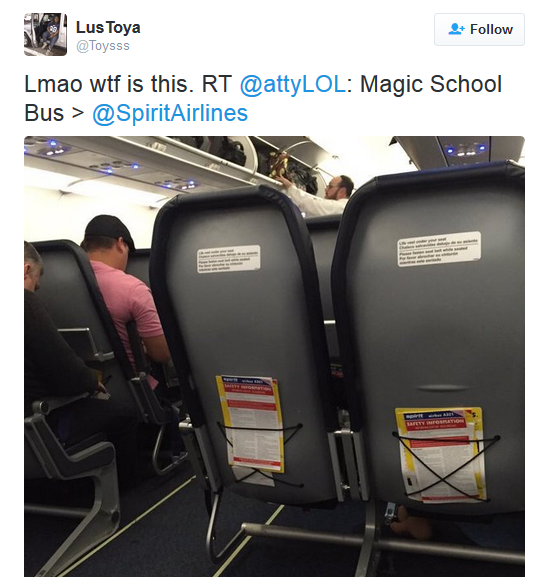This screenshot has height=577, width=549.
Task: Open the Lus Toya display name
Action: [108, 28]
